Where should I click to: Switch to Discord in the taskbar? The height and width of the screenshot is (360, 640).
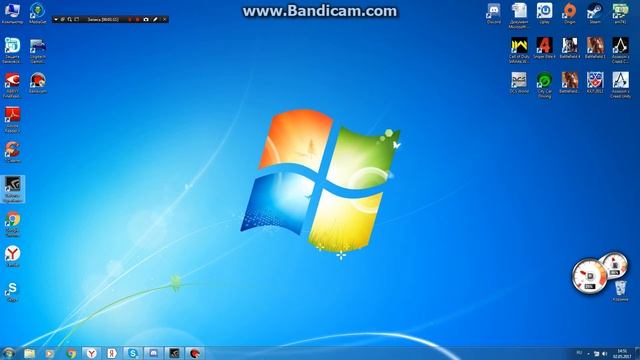(x=153, y=353)
